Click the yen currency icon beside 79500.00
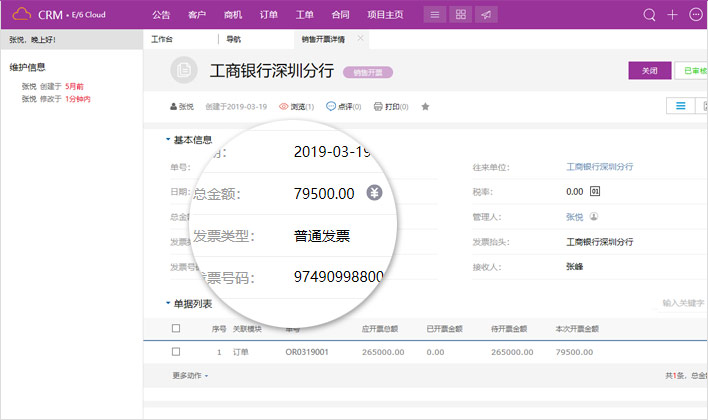708x420 pixels. 374,193
